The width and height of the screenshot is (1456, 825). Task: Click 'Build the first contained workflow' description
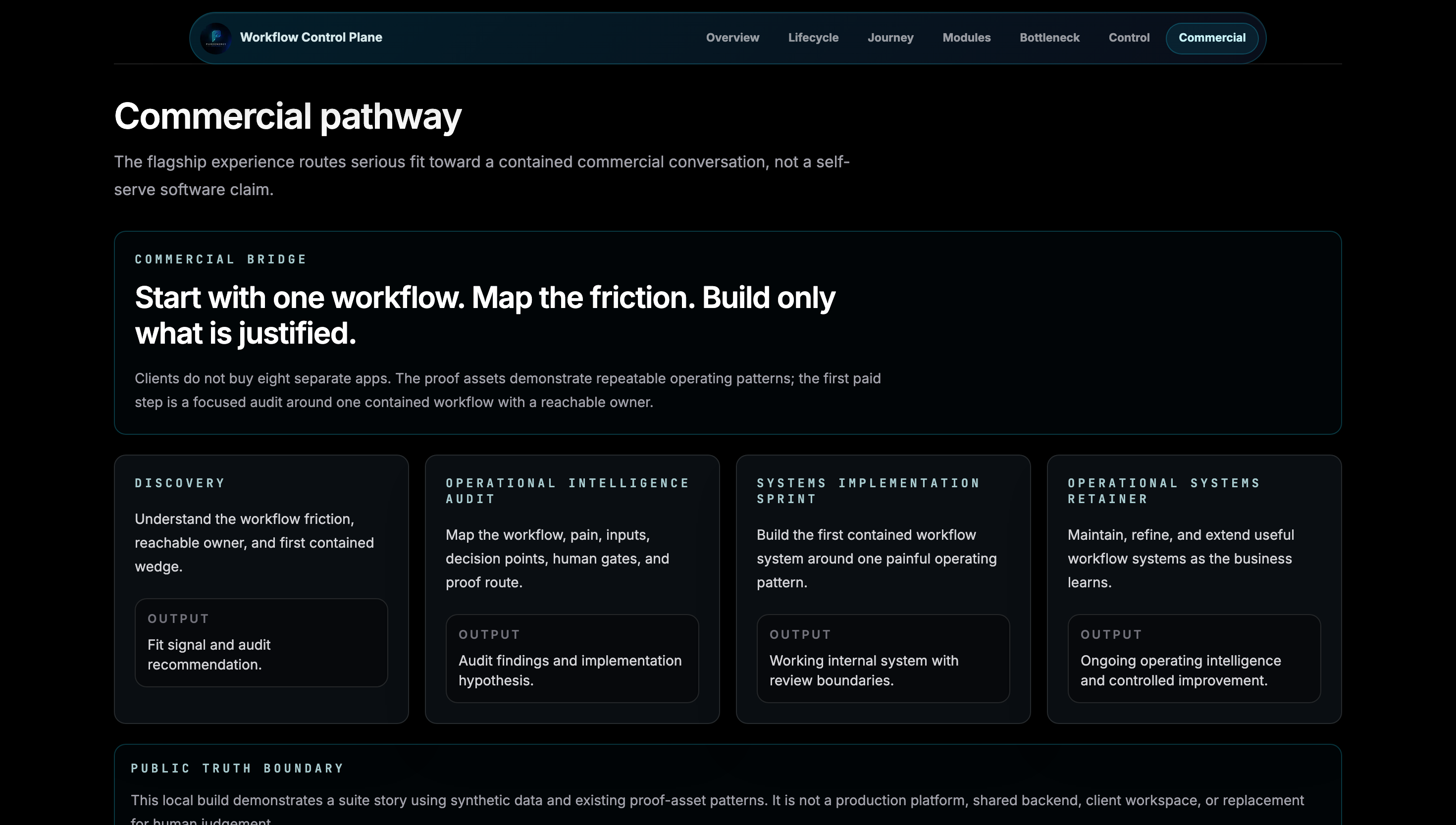(877, 559)
